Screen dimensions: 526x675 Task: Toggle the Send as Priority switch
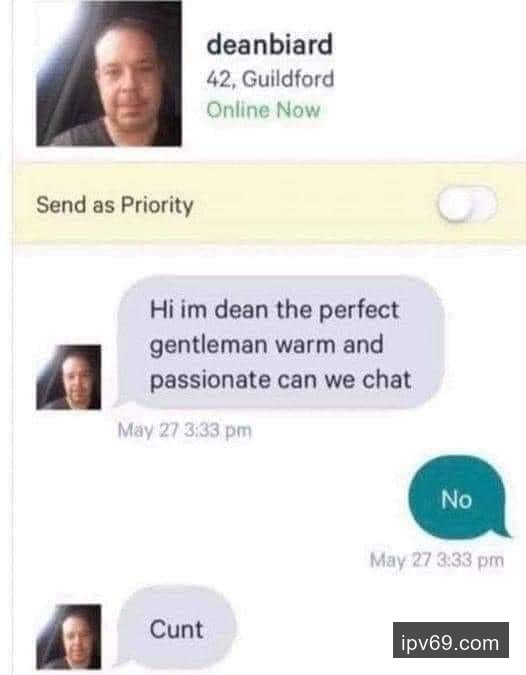467,204
